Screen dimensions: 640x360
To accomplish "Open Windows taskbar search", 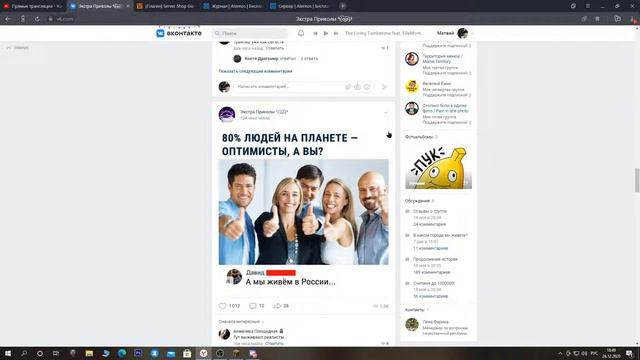I will point(24,353).
